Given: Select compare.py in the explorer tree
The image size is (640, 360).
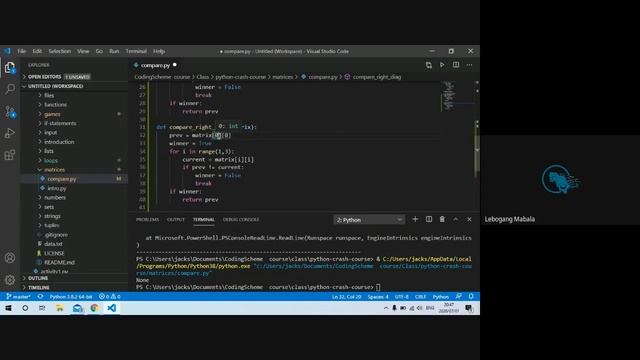Looking at the screenshot, I should click(62, 179).
